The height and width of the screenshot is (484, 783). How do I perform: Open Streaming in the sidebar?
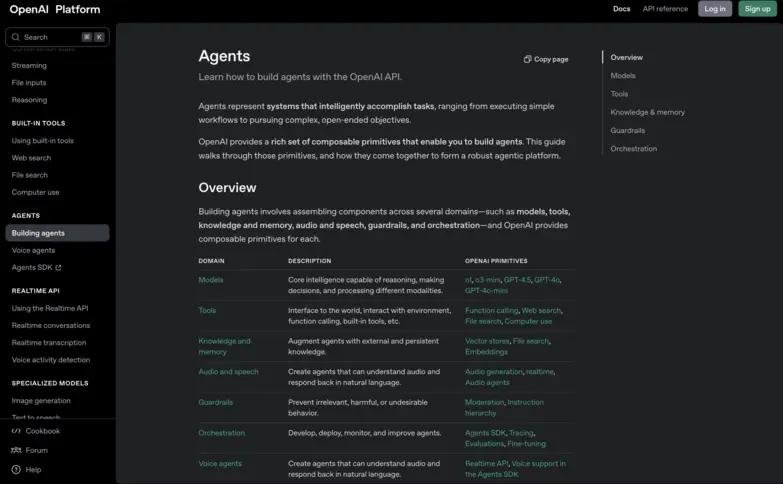pyautogui.click(x=29, y=65)
